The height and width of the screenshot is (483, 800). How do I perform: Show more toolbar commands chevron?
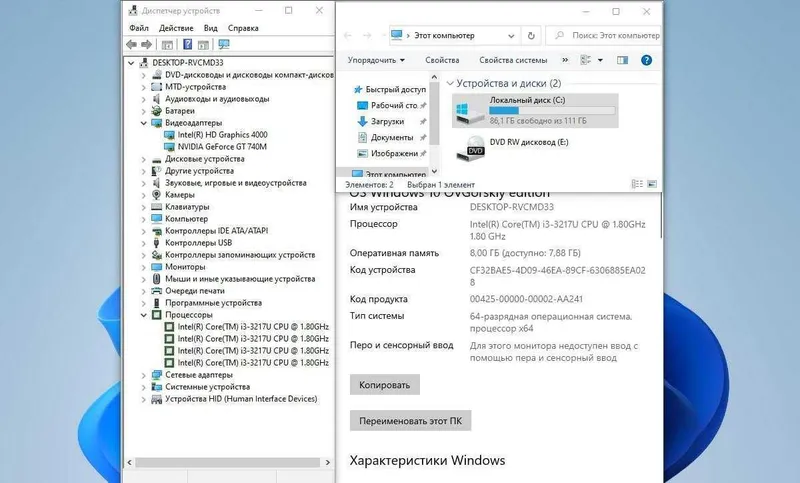coord(565,60)
